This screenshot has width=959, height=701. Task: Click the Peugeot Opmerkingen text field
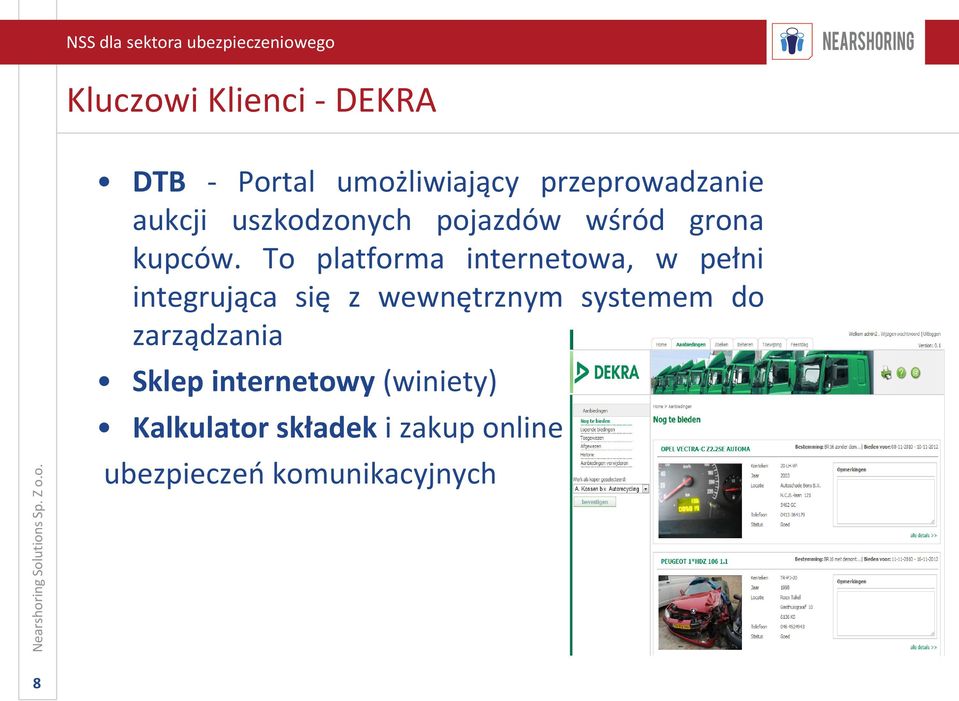pos(886,612)
